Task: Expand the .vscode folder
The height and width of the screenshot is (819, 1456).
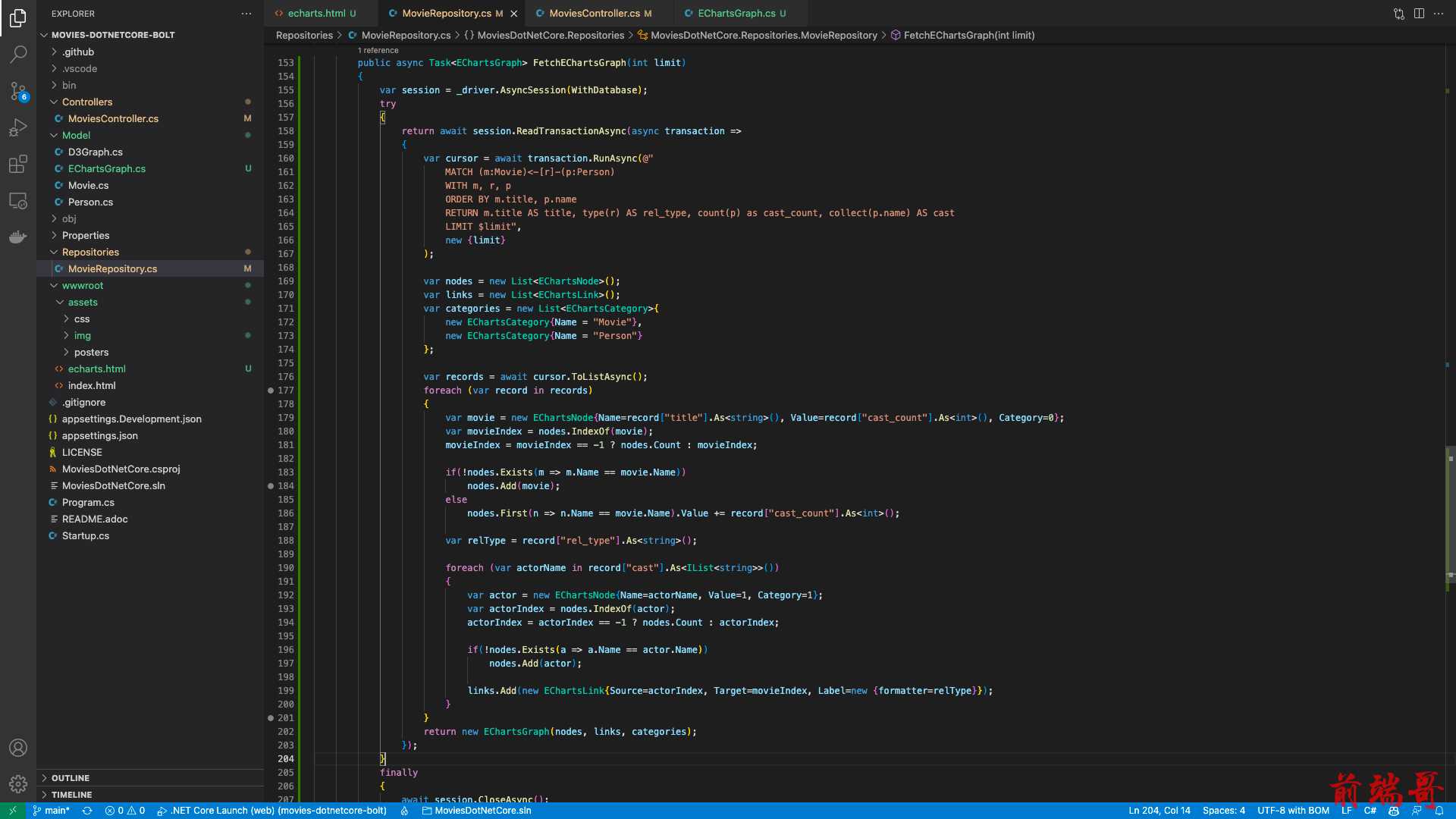Action: click(150, 68)
